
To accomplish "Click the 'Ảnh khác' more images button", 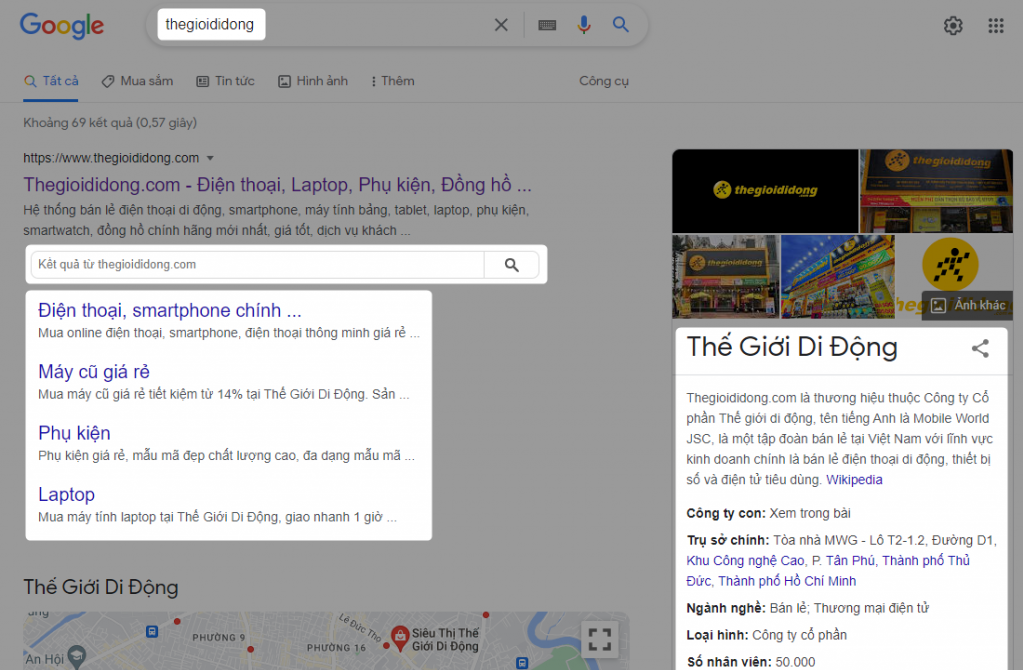I will tap(968, 305).
